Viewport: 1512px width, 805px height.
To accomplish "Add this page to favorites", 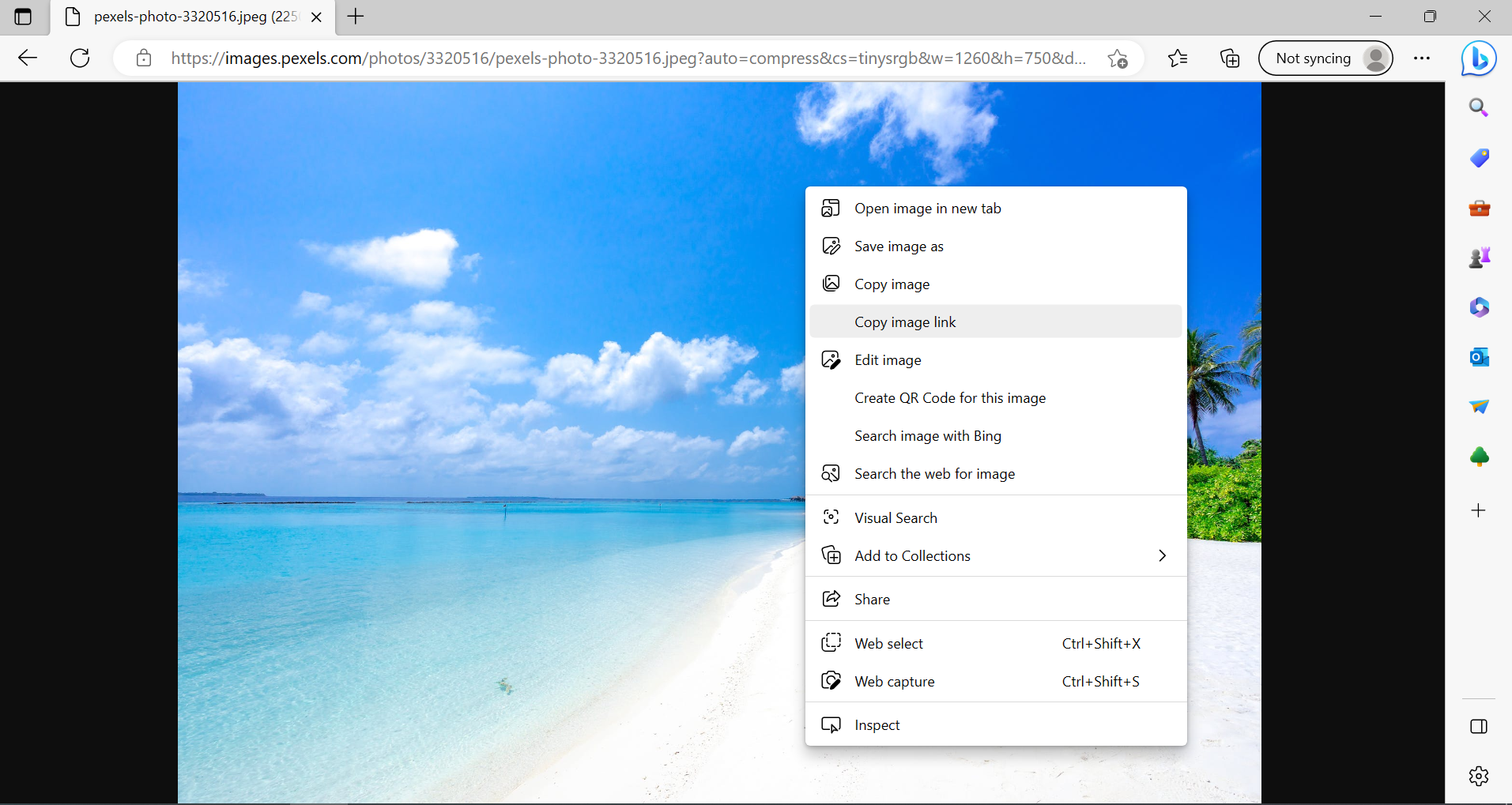I will coord(1118,58).
